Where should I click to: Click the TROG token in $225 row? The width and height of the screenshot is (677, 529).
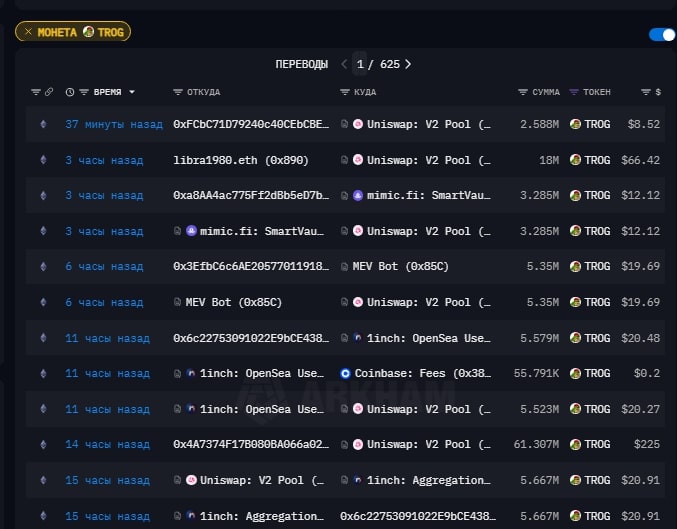click(590, 444)
